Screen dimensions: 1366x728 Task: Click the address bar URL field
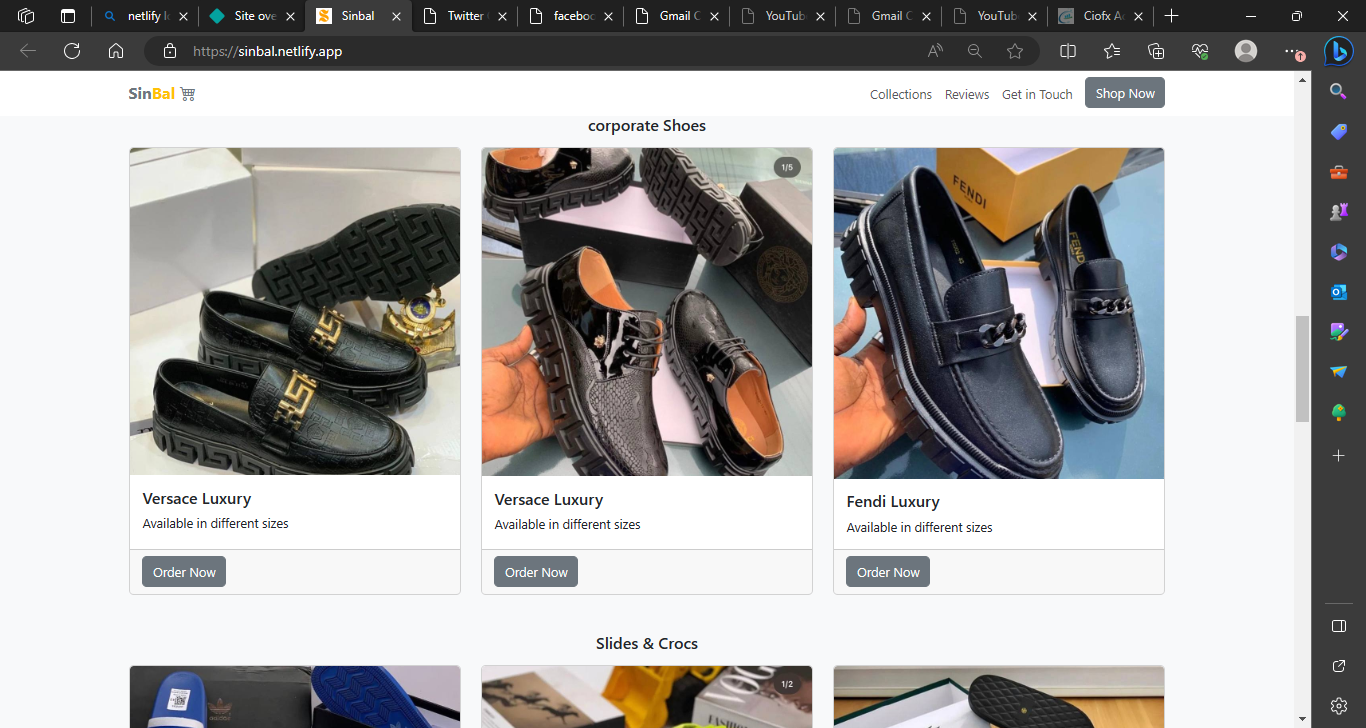click(550, 51)
